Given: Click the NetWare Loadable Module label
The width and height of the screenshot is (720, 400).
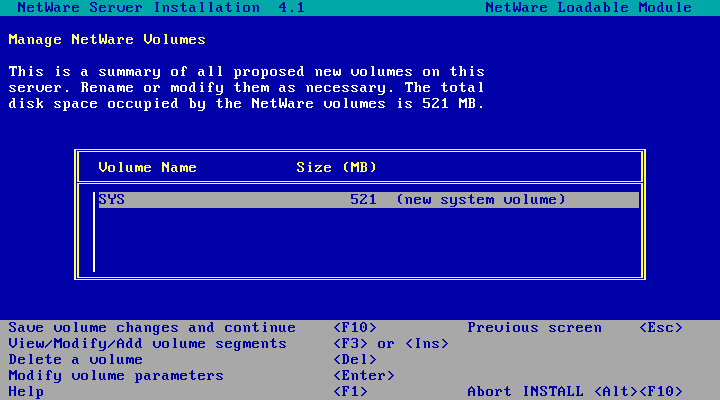Looking at the screenshot, I should click(x=588, y=8).
